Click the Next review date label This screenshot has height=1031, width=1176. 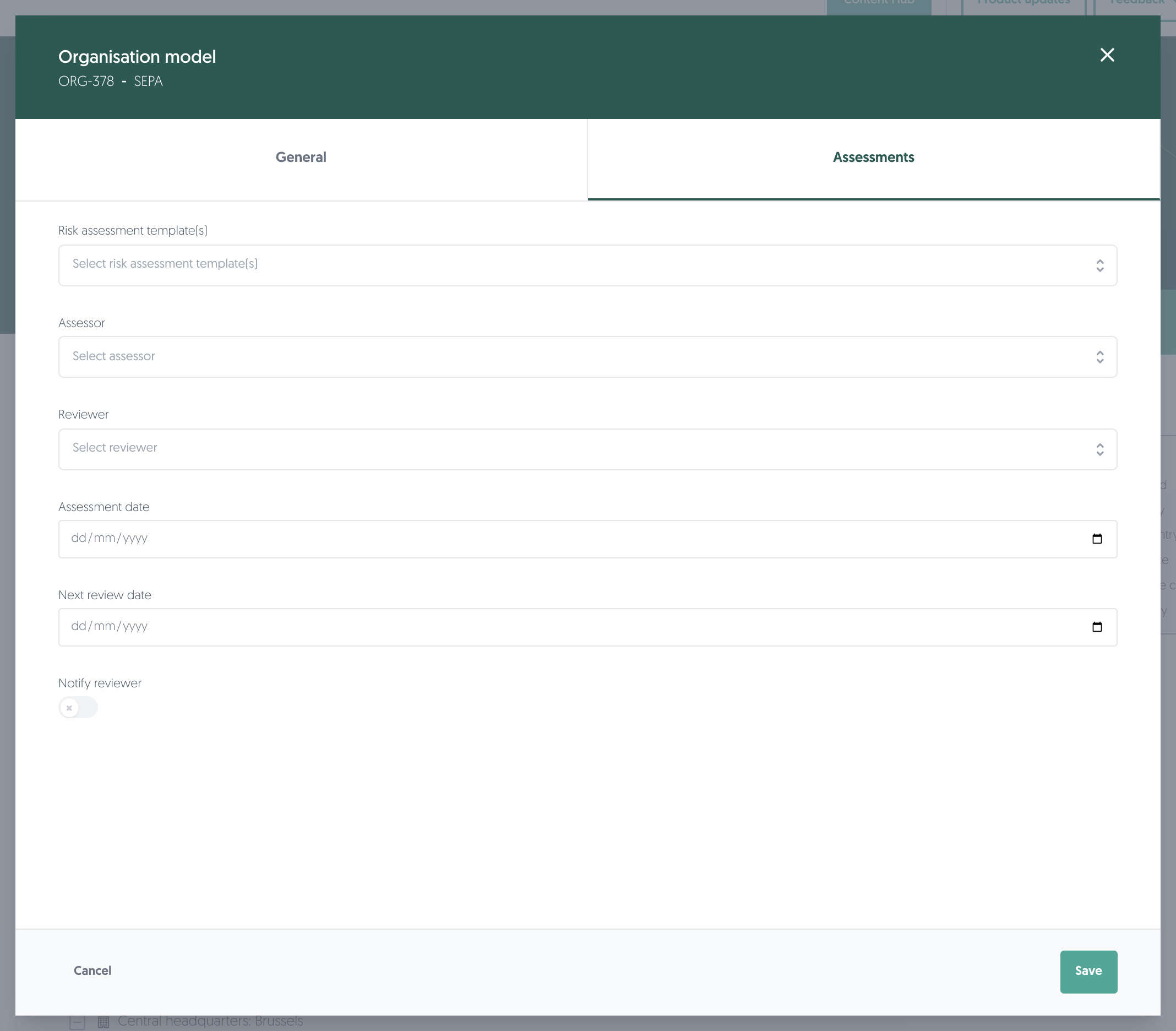(105, 595)
